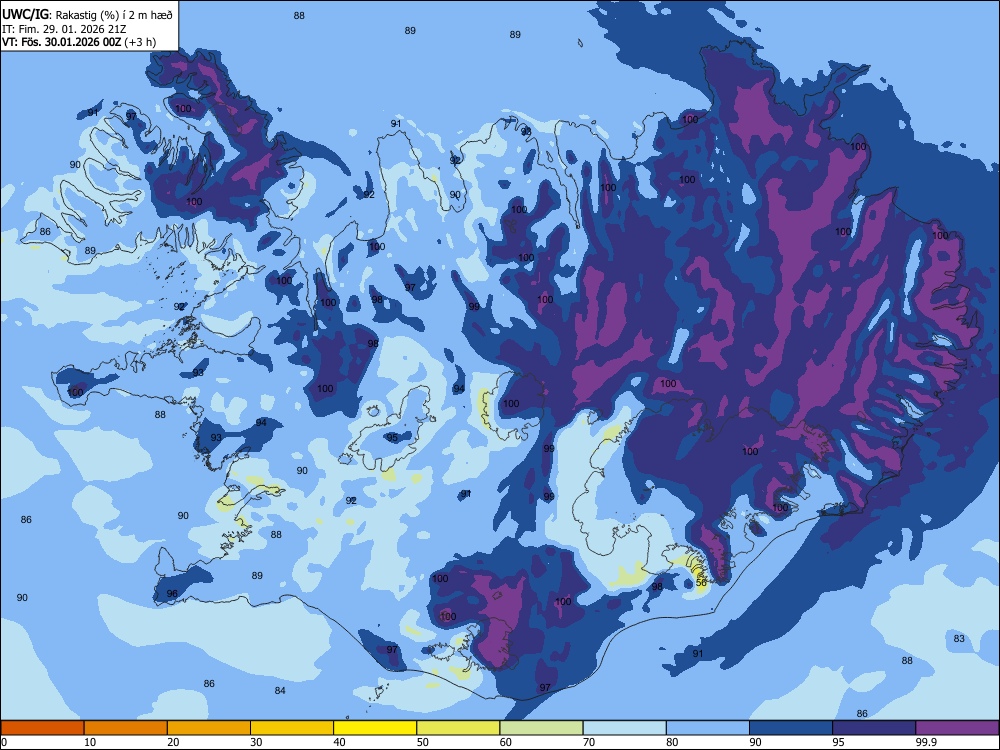The image size is (1000, 750).
Task: Select the pale blue 70–80 legend swatch
Action: point(624,728)
